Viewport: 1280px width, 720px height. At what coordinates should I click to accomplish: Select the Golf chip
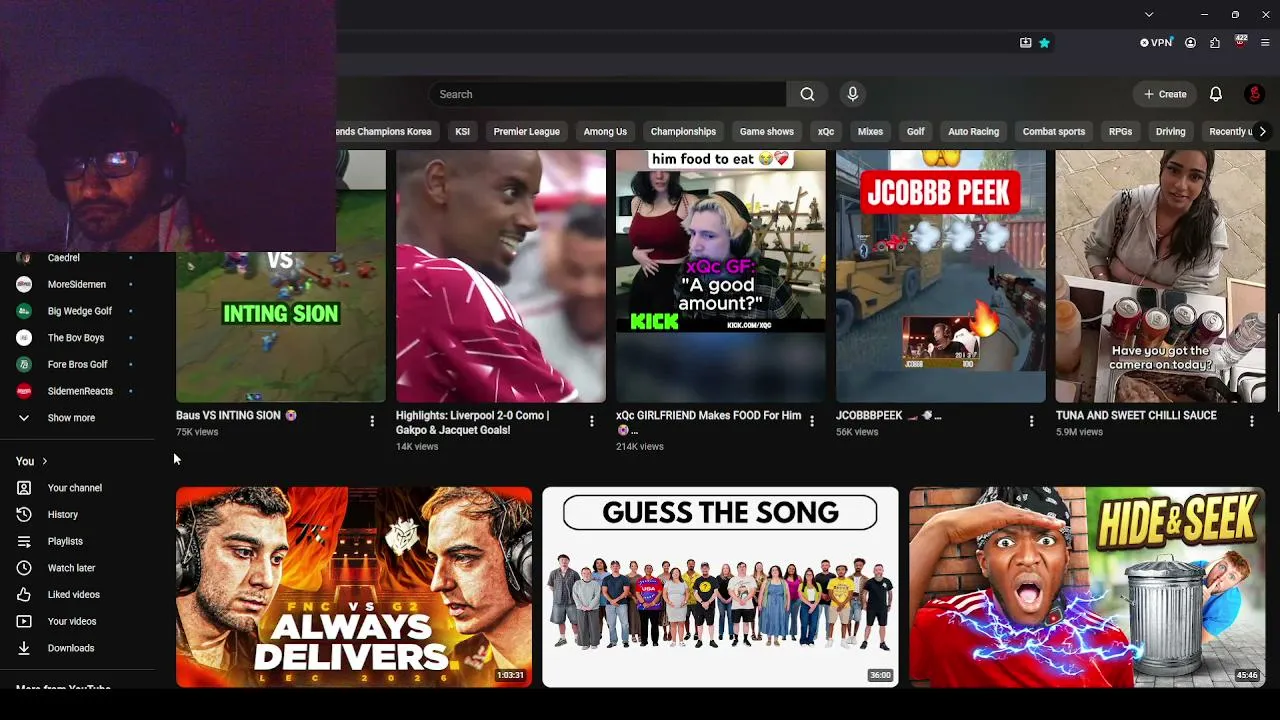pos(915,131)
